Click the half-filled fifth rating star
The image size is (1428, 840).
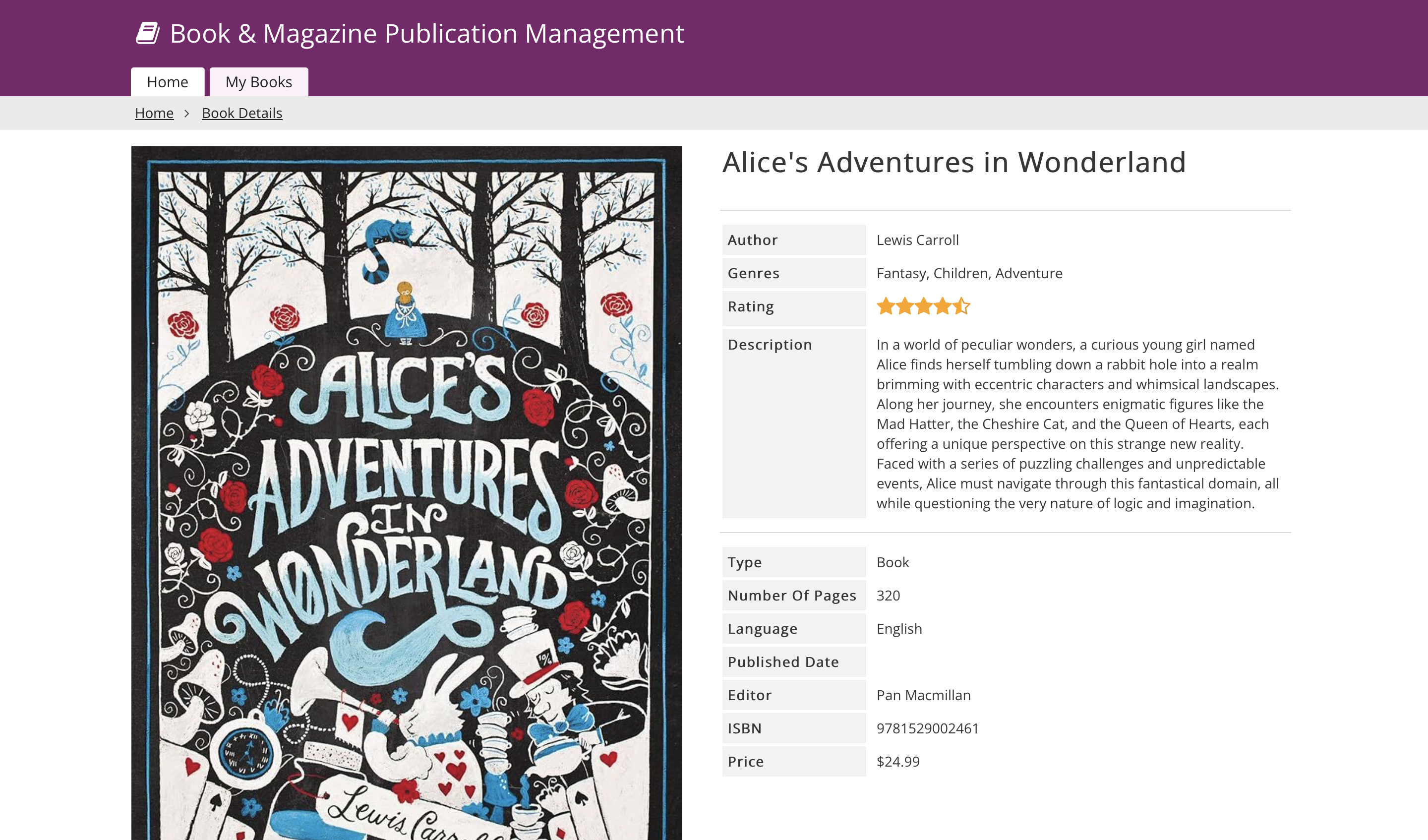point(961,306)
